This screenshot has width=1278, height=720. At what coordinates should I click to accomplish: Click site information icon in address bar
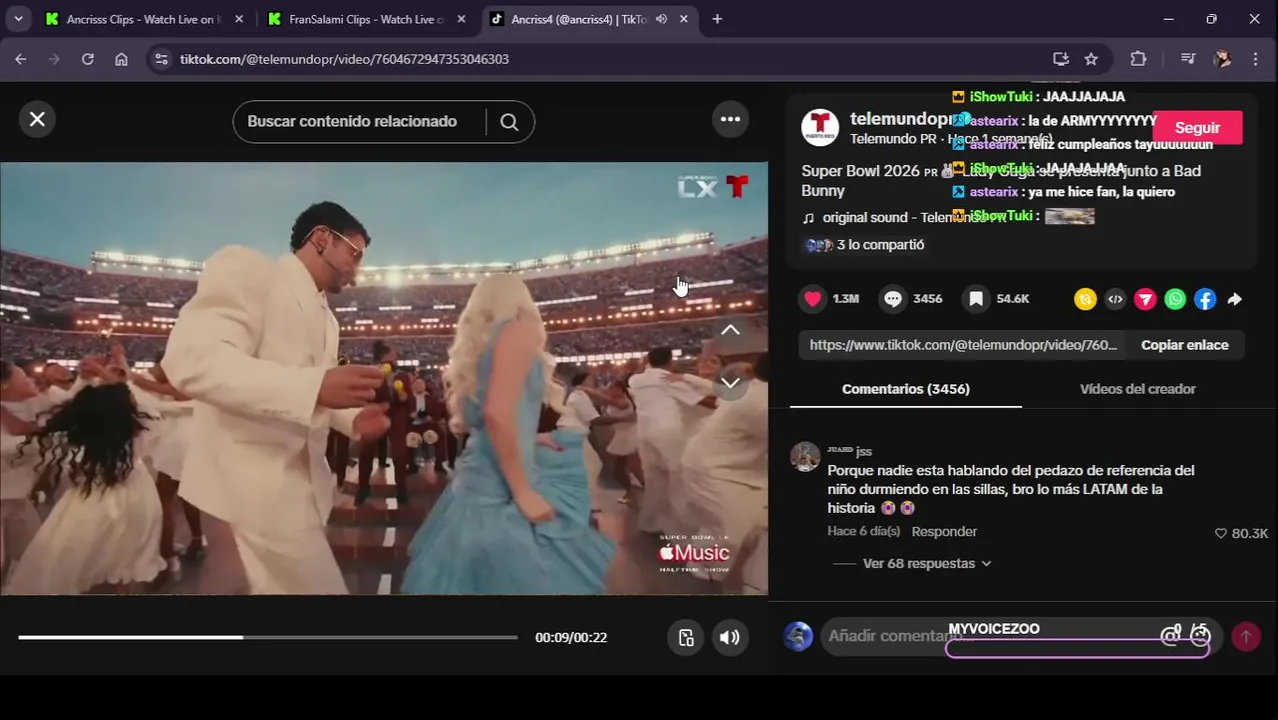click(x=162, y=59)
